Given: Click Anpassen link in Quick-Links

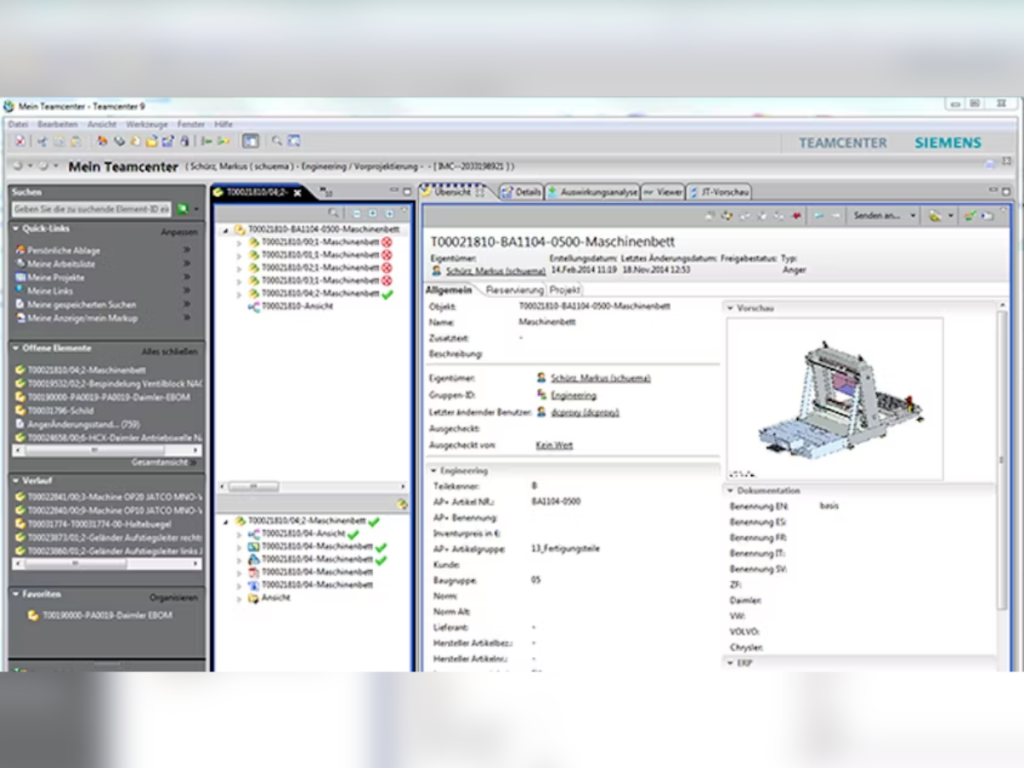Looking at the screenshot, I should 179,232.
